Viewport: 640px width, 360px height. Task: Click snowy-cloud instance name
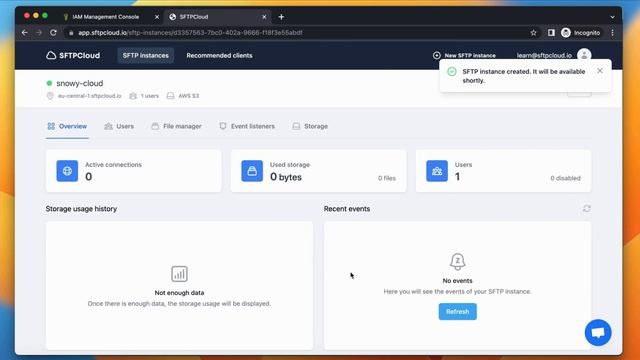[80, 83]
